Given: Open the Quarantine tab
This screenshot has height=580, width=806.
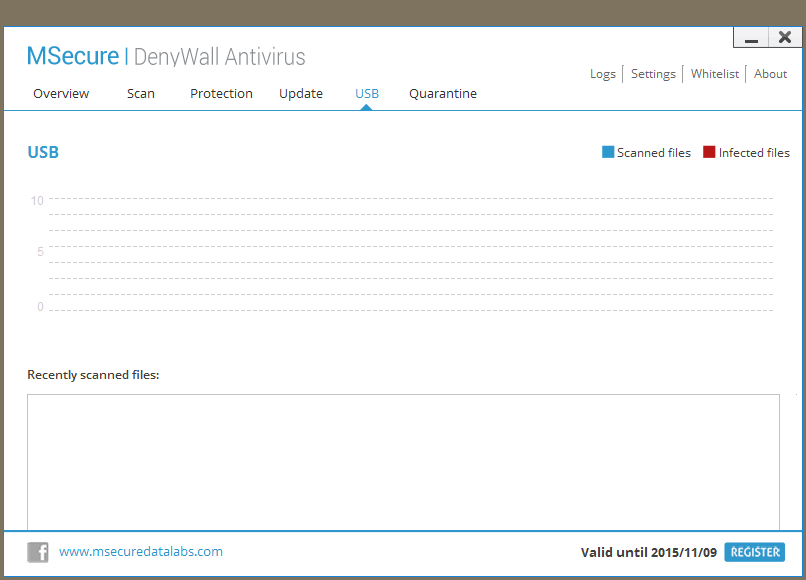Looking at the screenshot, I should point(443,94).
